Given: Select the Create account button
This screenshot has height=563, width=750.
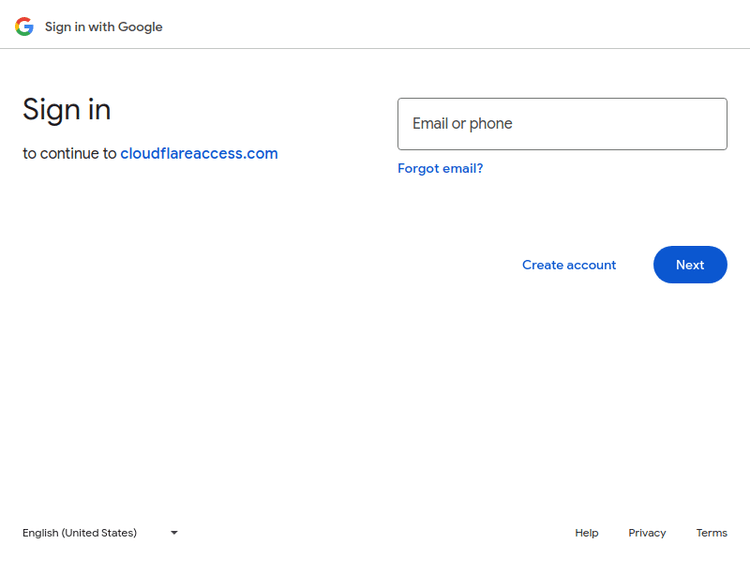Looking at the screenshot, I should (x=569, y=265).
